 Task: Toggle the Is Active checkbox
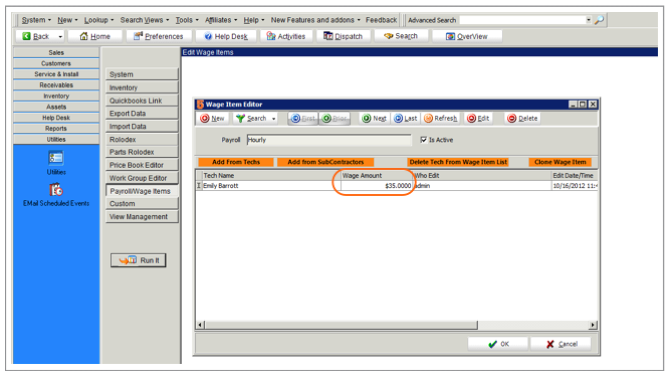click(424, 140)
